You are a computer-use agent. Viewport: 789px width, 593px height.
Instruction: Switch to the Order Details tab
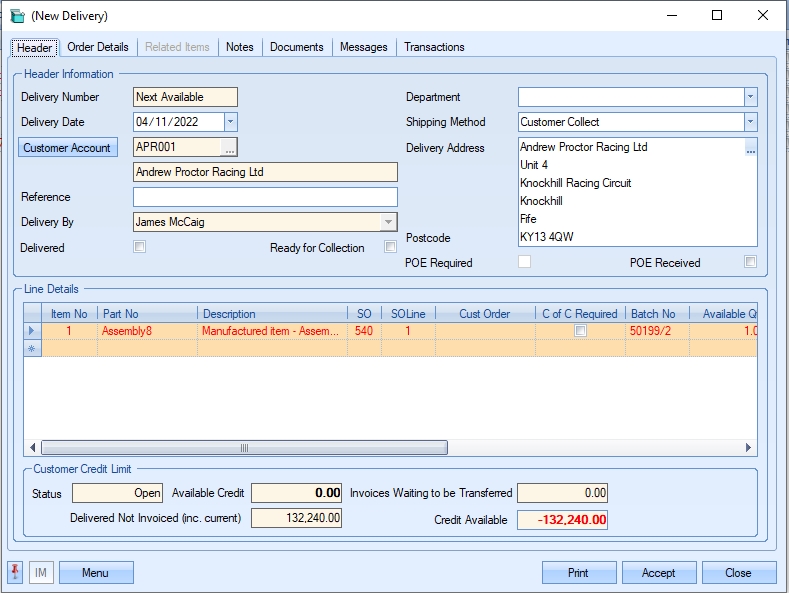point(98,47)
